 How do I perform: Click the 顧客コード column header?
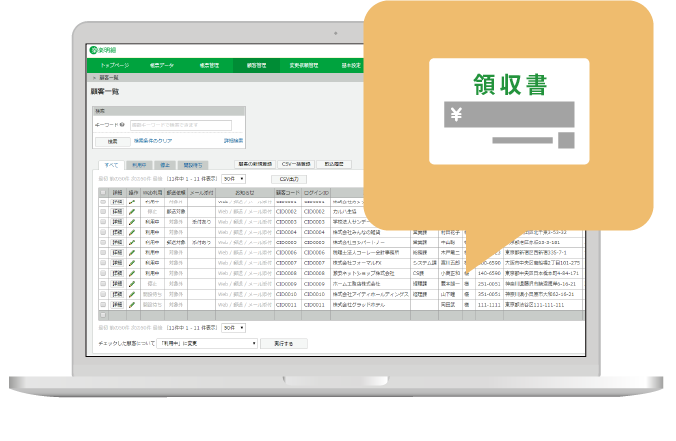pos(288,193)
